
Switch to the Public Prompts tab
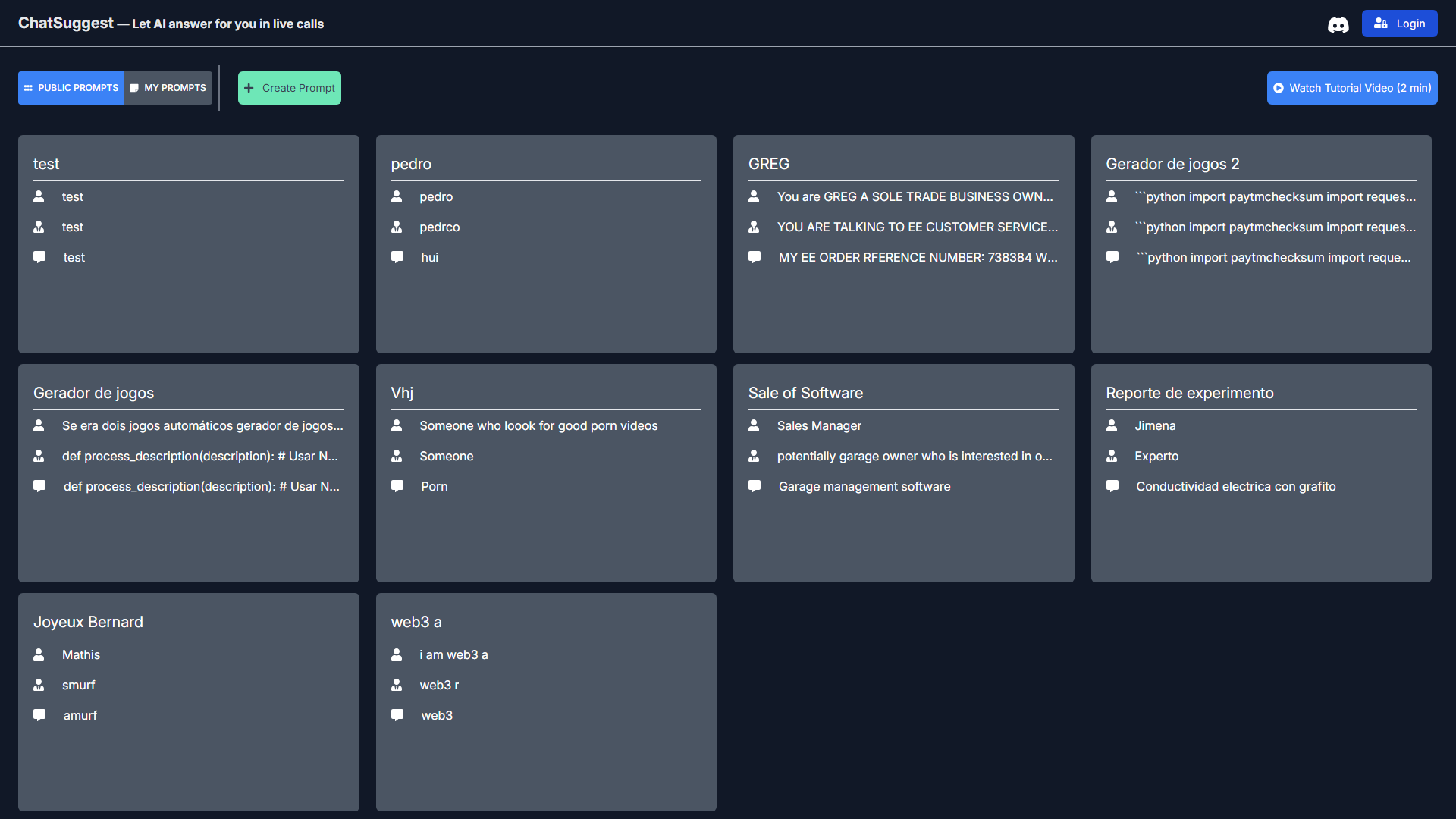[71, 88]
